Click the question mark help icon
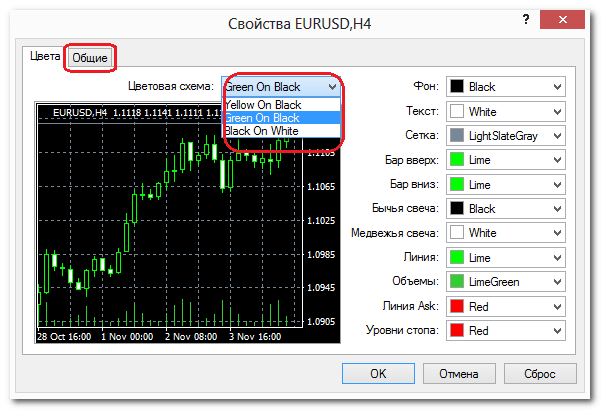 pos(526,19)
